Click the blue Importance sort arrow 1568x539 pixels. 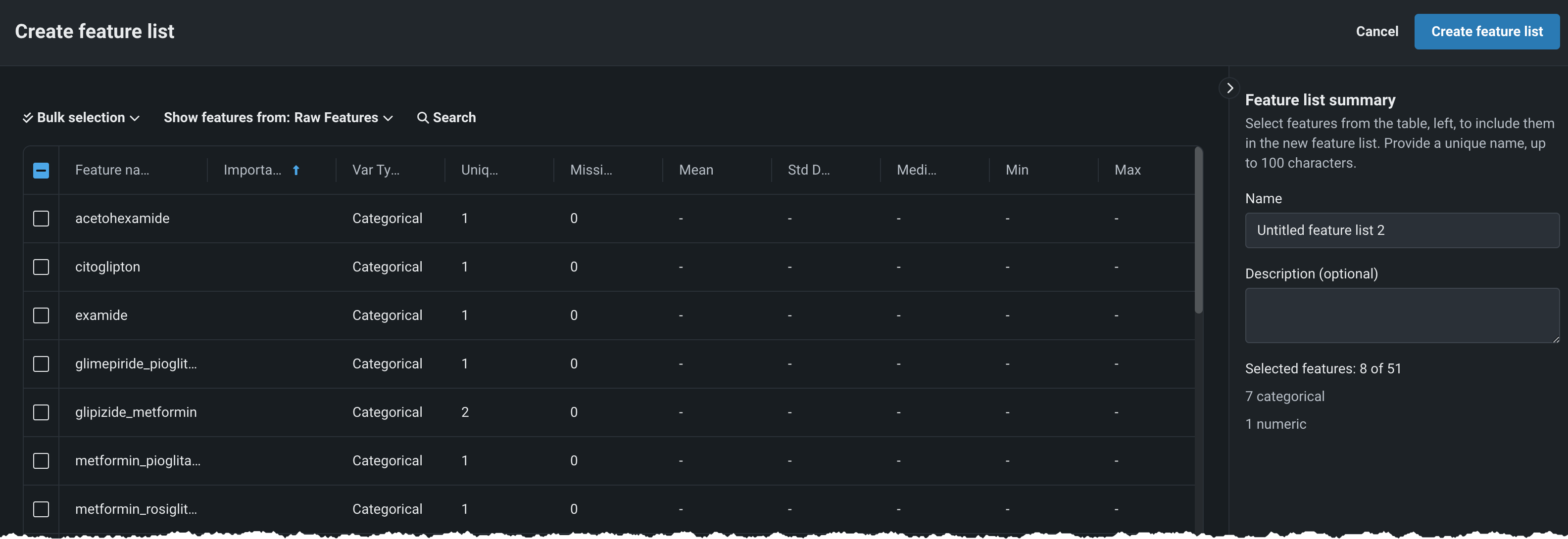coord(296,170)
